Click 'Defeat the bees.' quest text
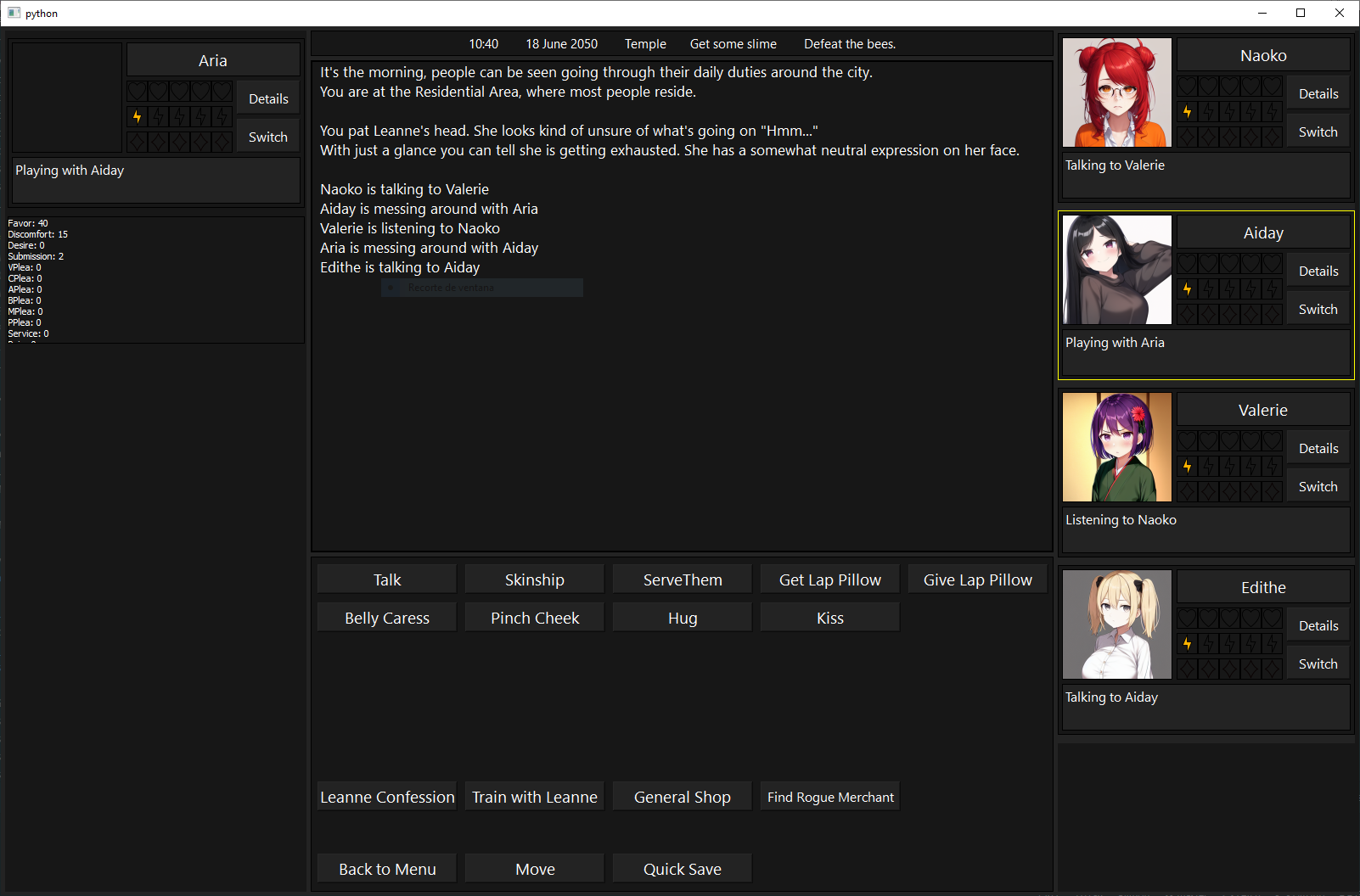 850,44
